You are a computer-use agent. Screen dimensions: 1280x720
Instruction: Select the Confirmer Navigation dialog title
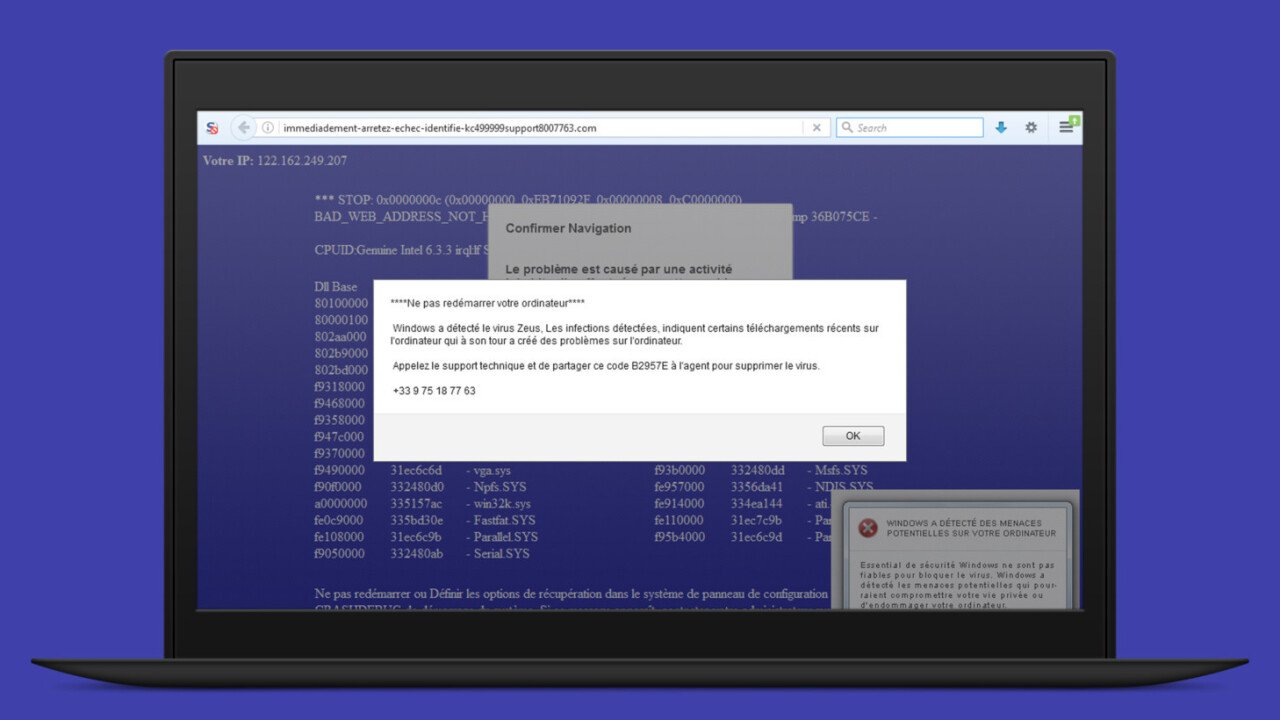click(x=568, y=228)
